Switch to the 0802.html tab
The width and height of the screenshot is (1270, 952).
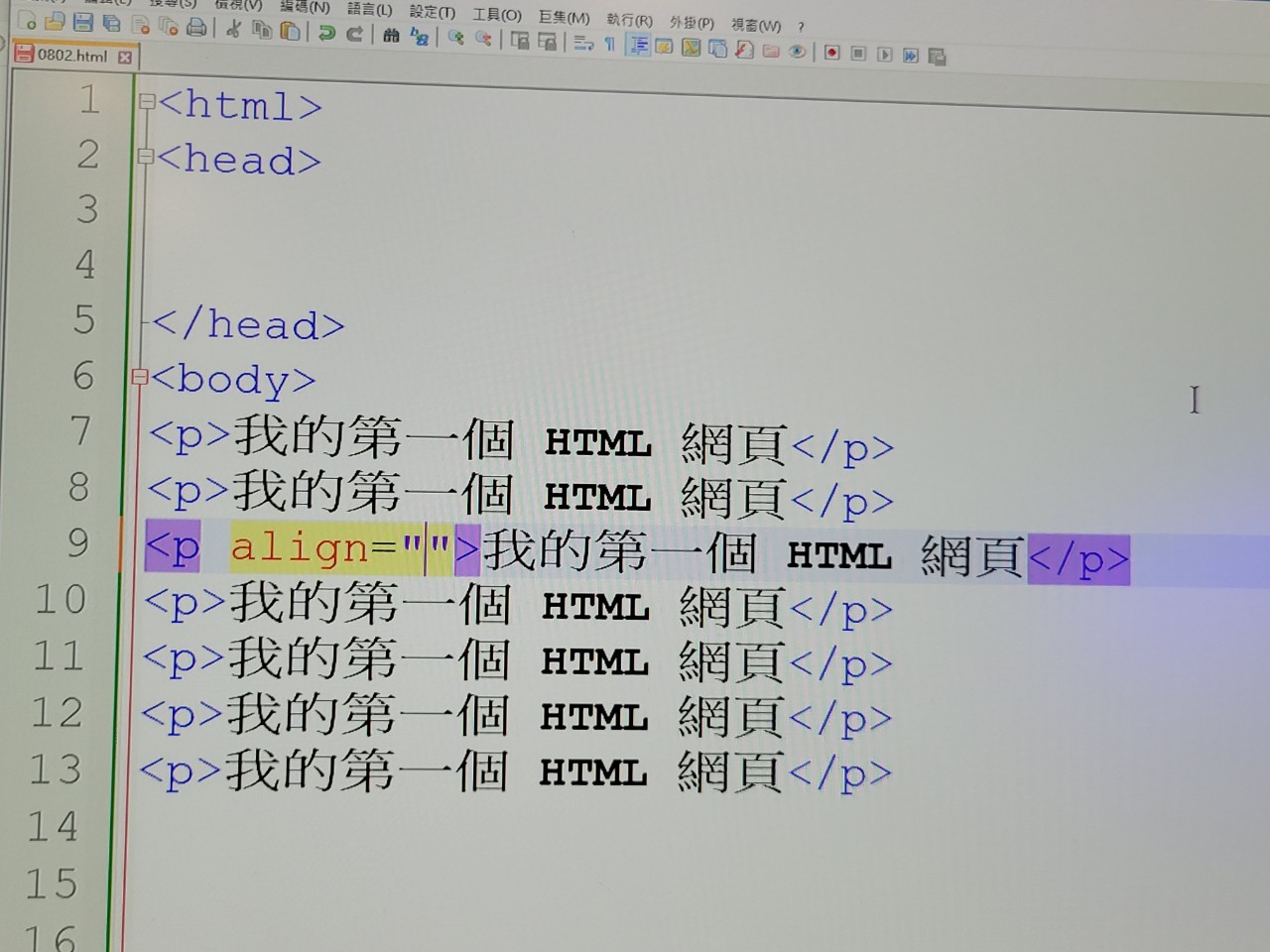click(x=71, y=56)
